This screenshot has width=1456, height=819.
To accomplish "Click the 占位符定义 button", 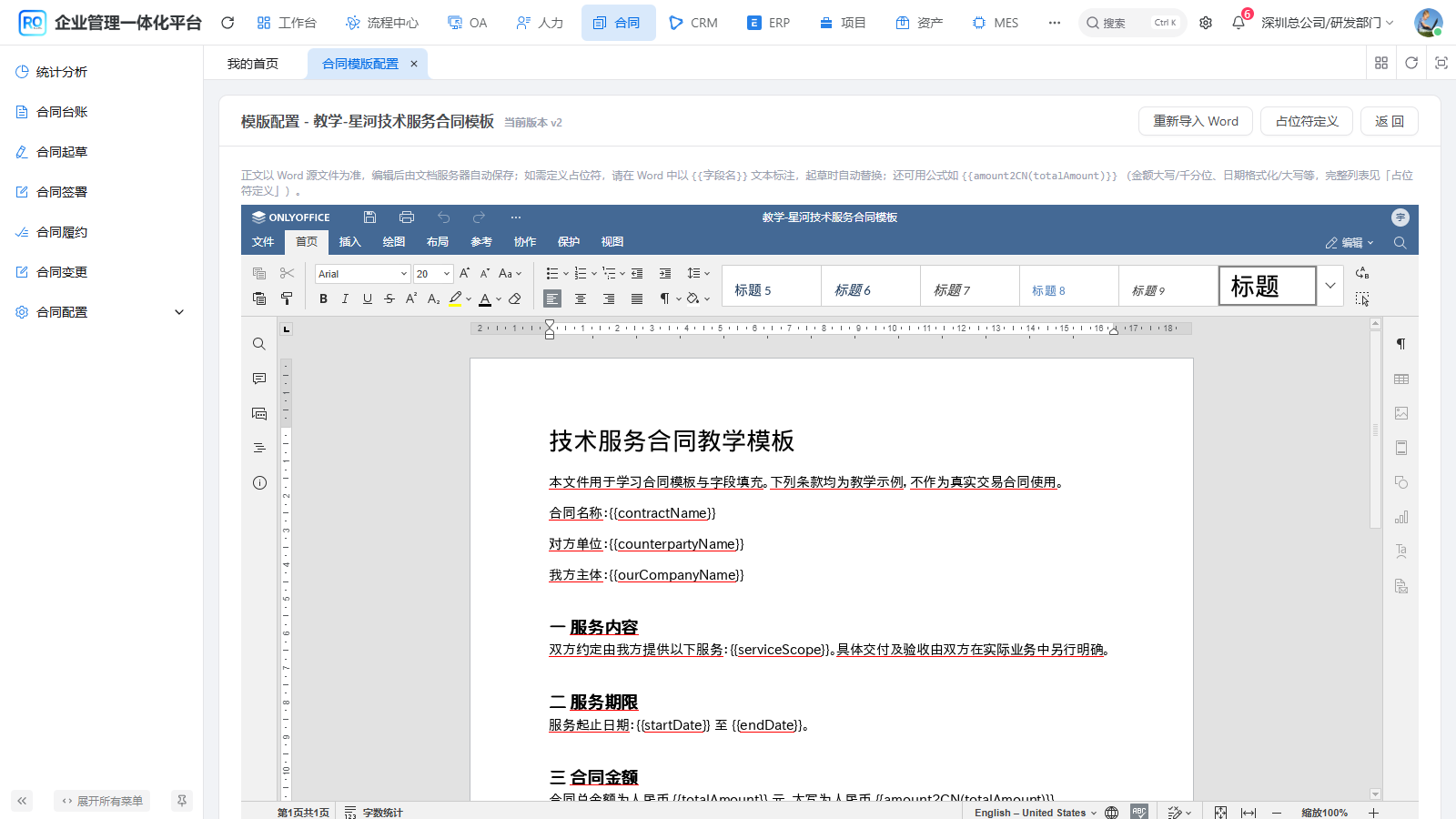I will (1307, 121).
